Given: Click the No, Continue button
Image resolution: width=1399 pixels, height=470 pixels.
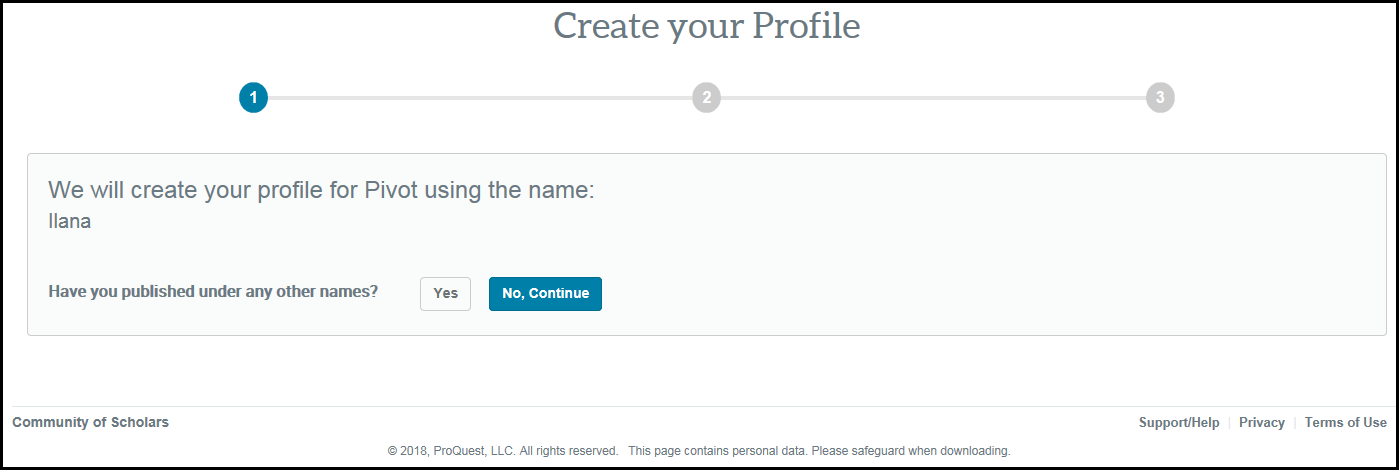Looking at the screenshot, I should pos(545,294).
